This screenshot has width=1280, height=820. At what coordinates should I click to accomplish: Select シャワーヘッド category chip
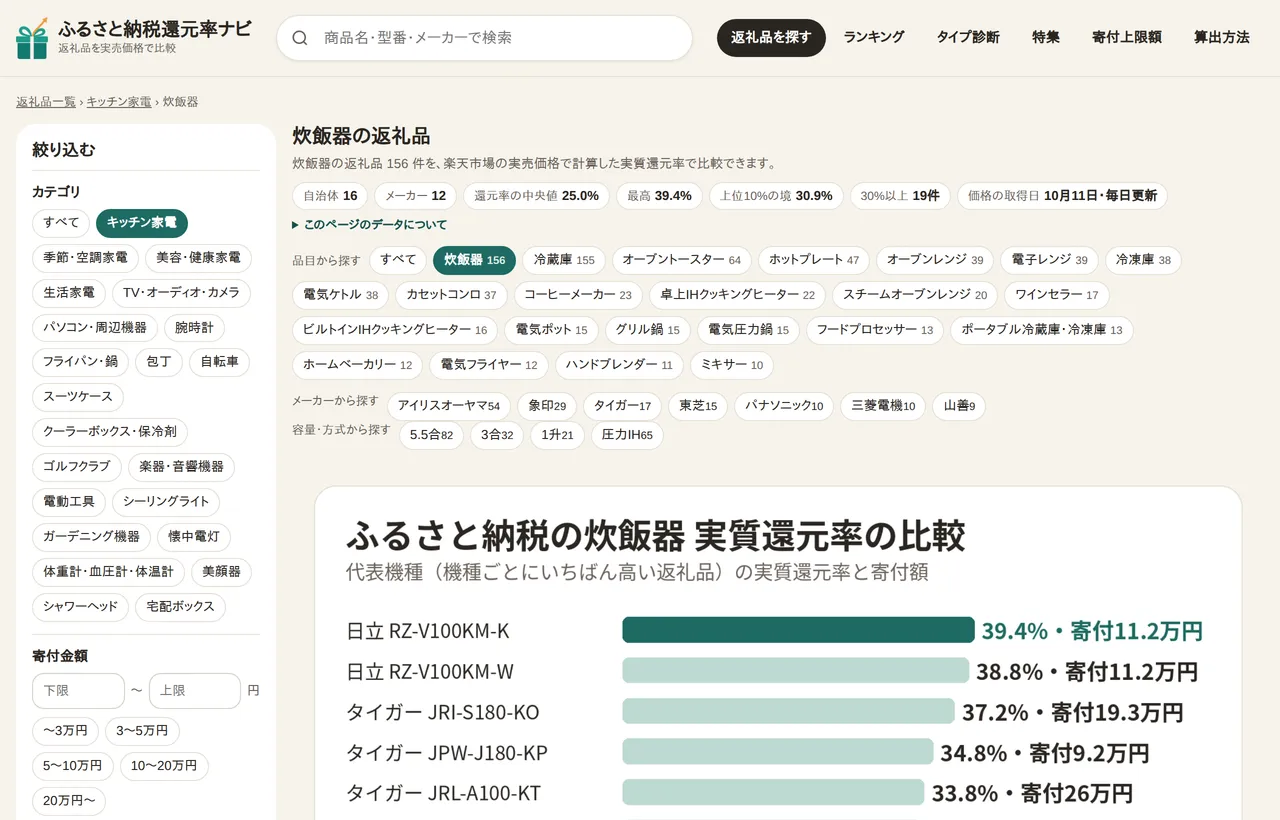point(80,607)
